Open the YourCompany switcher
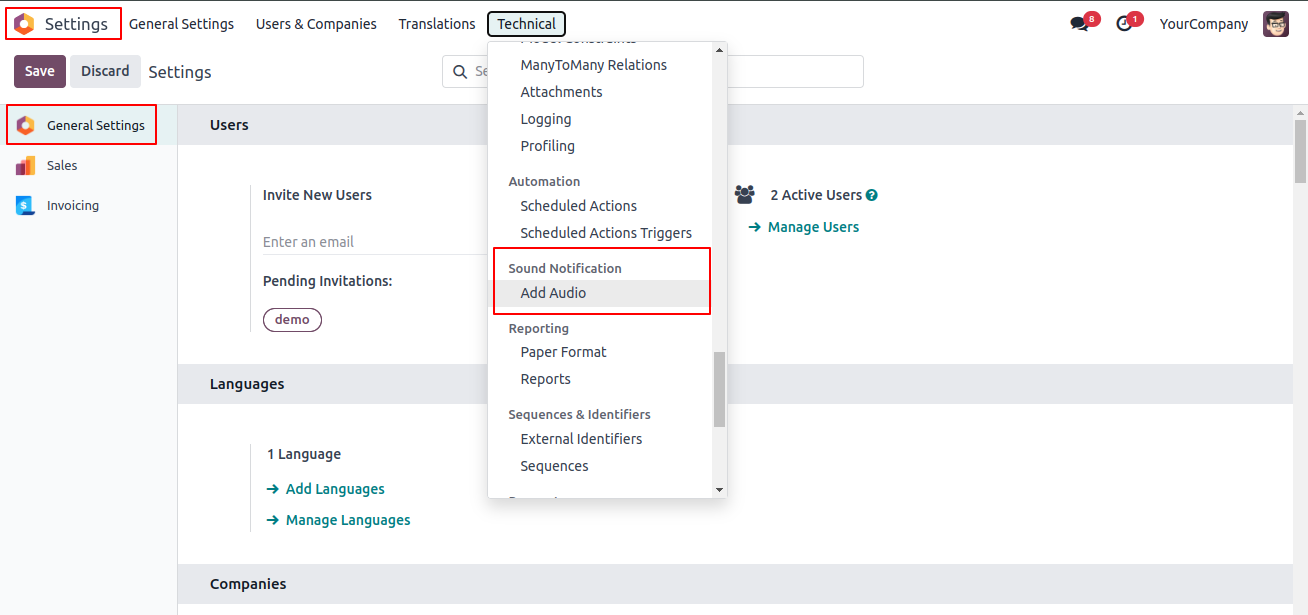The image size is (1308, 615). [1204, 24]
